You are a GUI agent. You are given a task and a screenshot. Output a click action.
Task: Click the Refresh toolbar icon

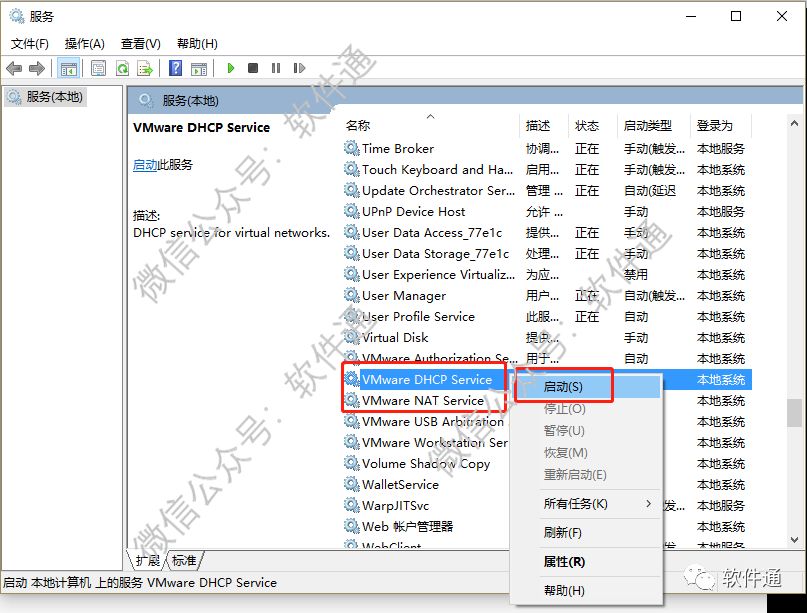tap(122, 68)
